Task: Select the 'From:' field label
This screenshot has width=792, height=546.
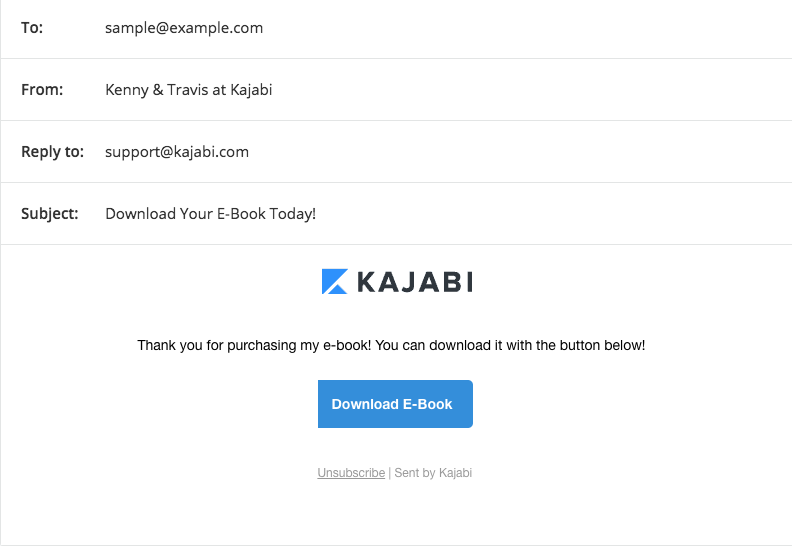Action: tap(42, 90)
